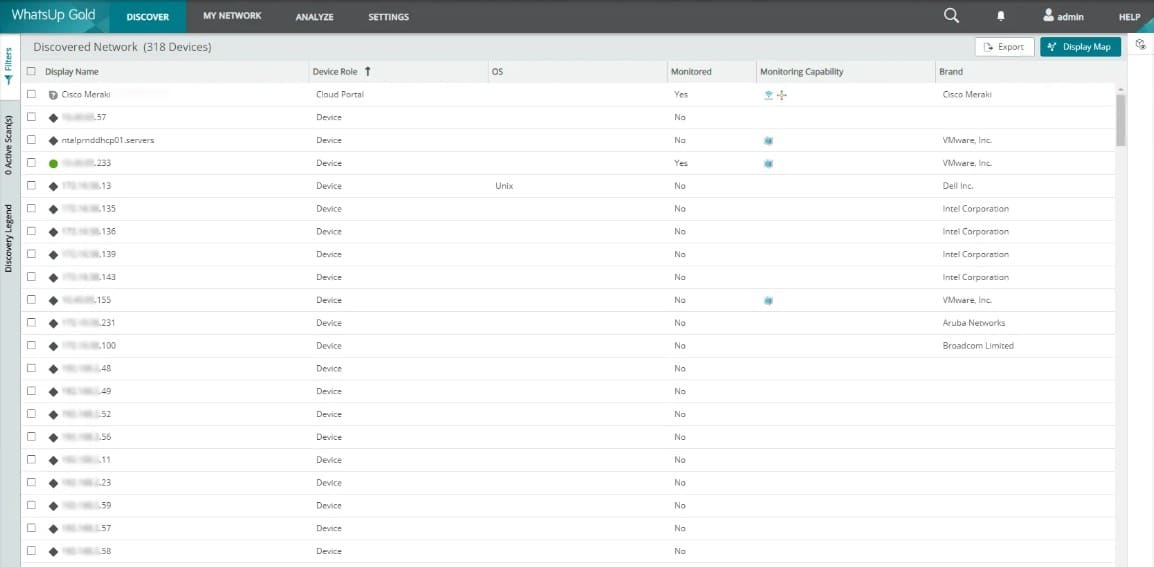Click the Discovered Network (318 Devices) title
The height and width of the screenshot is (567, 1154).
coord(122,47)
